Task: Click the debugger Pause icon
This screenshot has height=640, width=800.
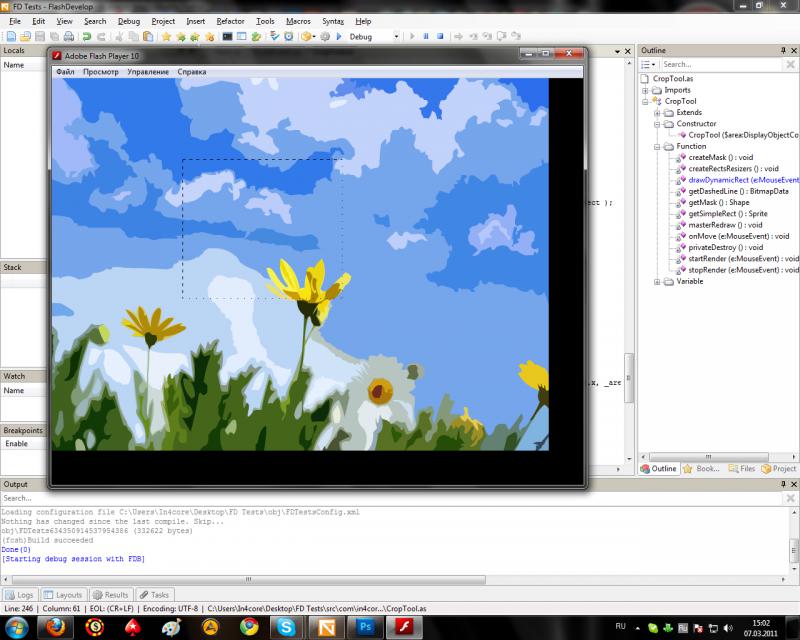Action: pyautogui.click(x=426, y=36)
